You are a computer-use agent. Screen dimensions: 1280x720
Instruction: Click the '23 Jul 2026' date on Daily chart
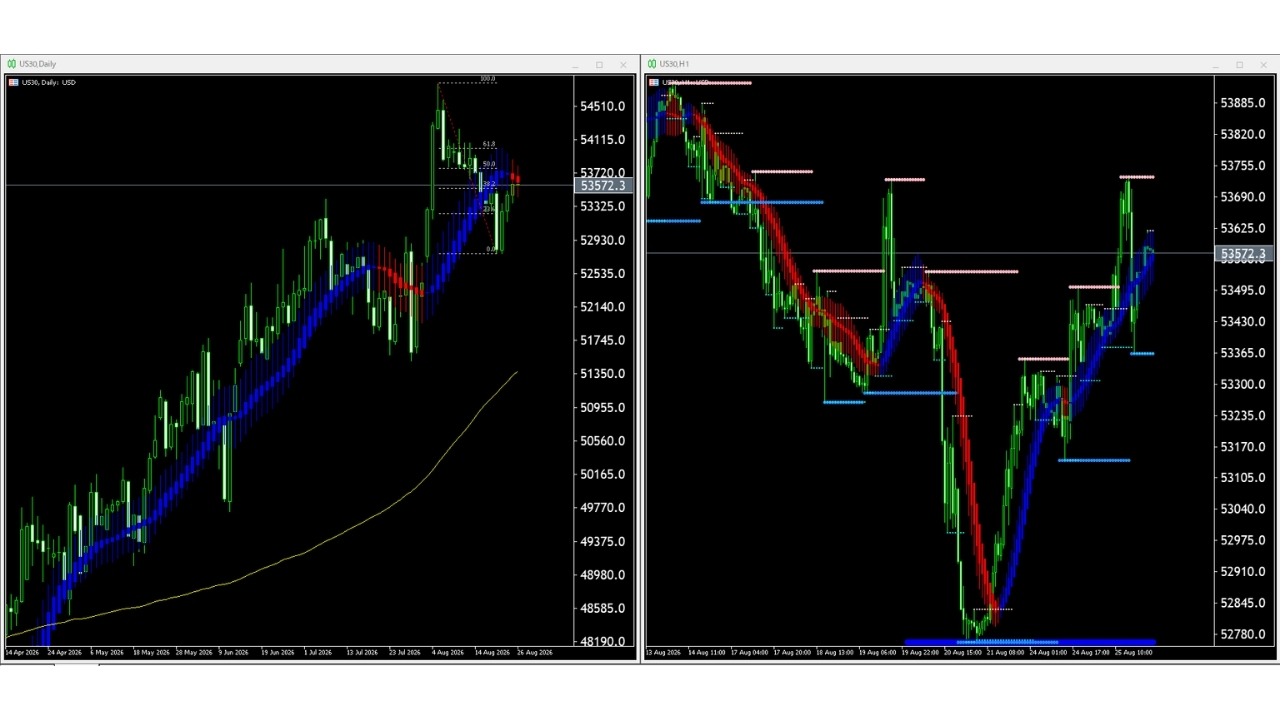(x=405, y=653)
